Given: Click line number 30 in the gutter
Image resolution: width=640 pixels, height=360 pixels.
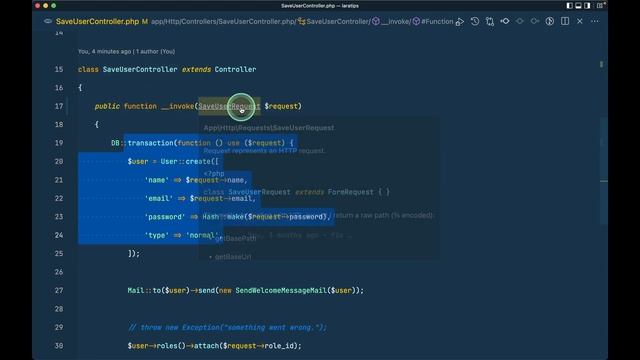Looking at the screenshot, I should coord(59,346).
